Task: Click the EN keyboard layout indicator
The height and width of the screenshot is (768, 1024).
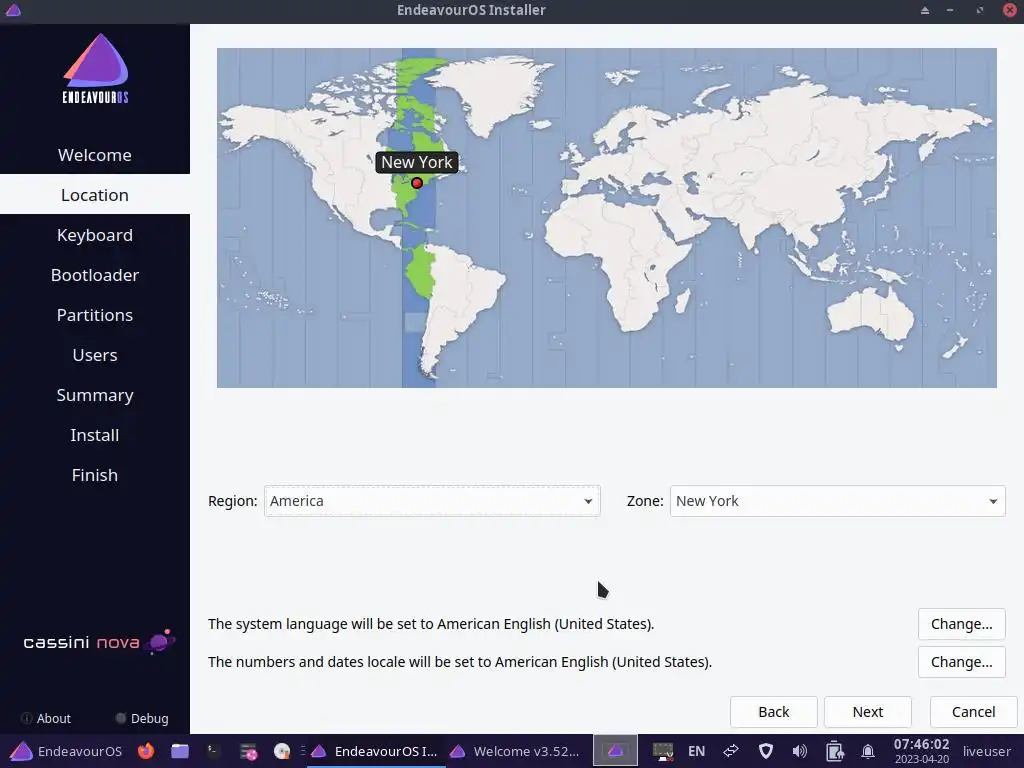Action: (x=697, y=751)
